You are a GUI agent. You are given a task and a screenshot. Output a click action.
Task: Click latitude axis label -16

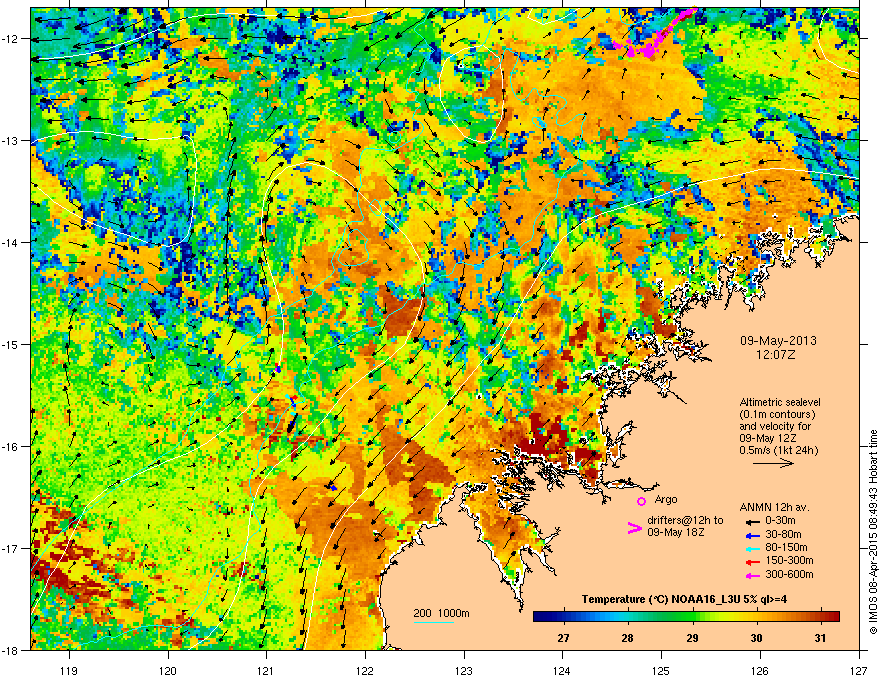click(x=11, y=447)
